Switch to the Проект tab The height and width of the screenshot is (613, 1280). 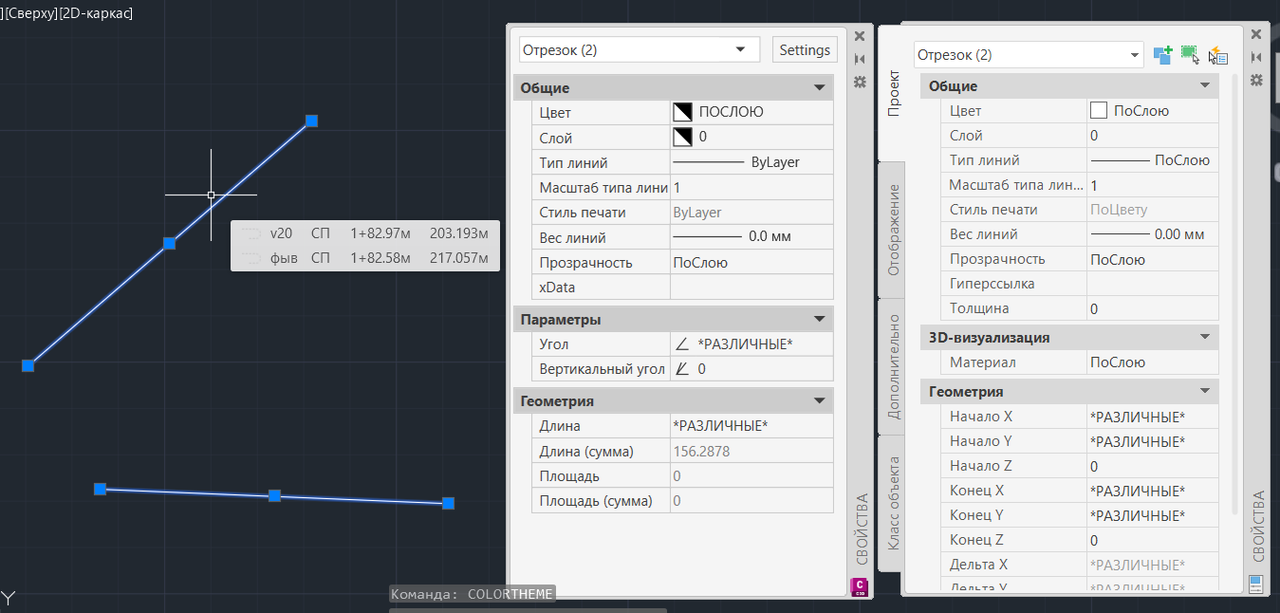(x=892, y=93)
